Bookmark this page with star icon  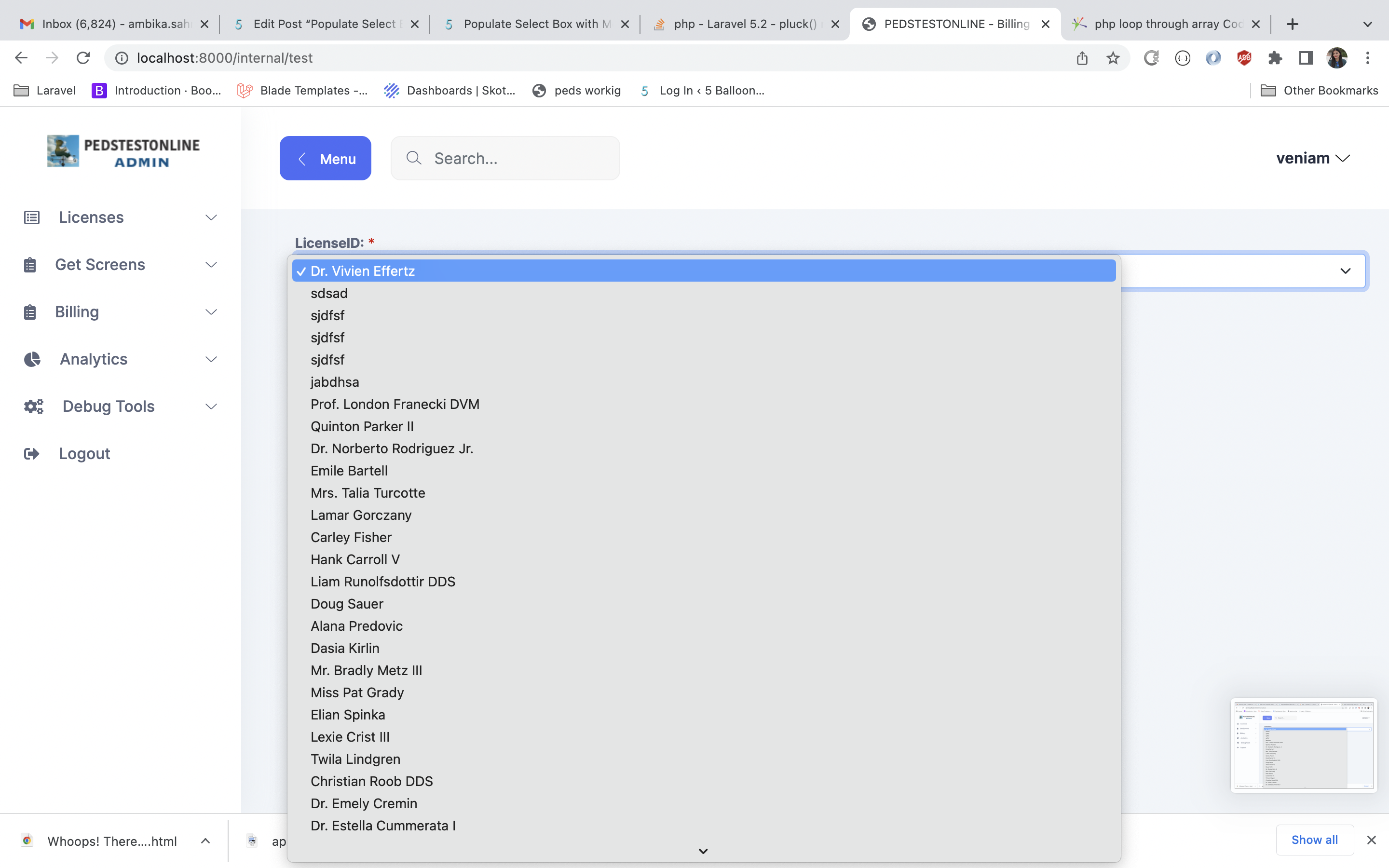click(1113, 58)
